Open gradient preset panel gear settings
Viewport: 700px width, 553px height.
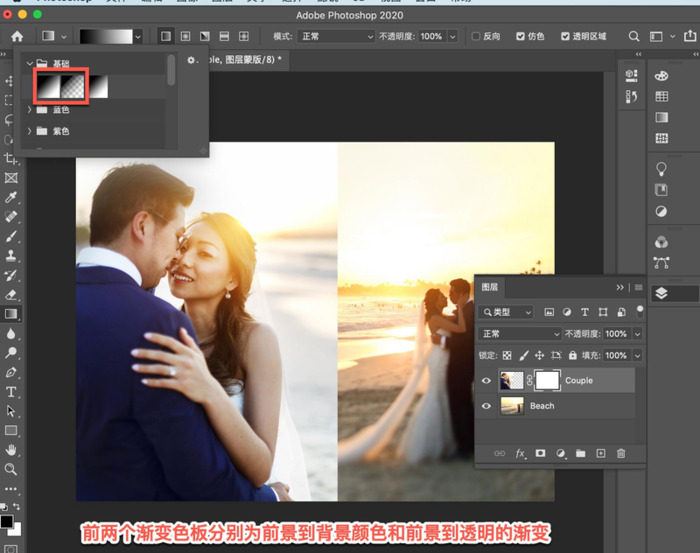(x=191, y=61)
